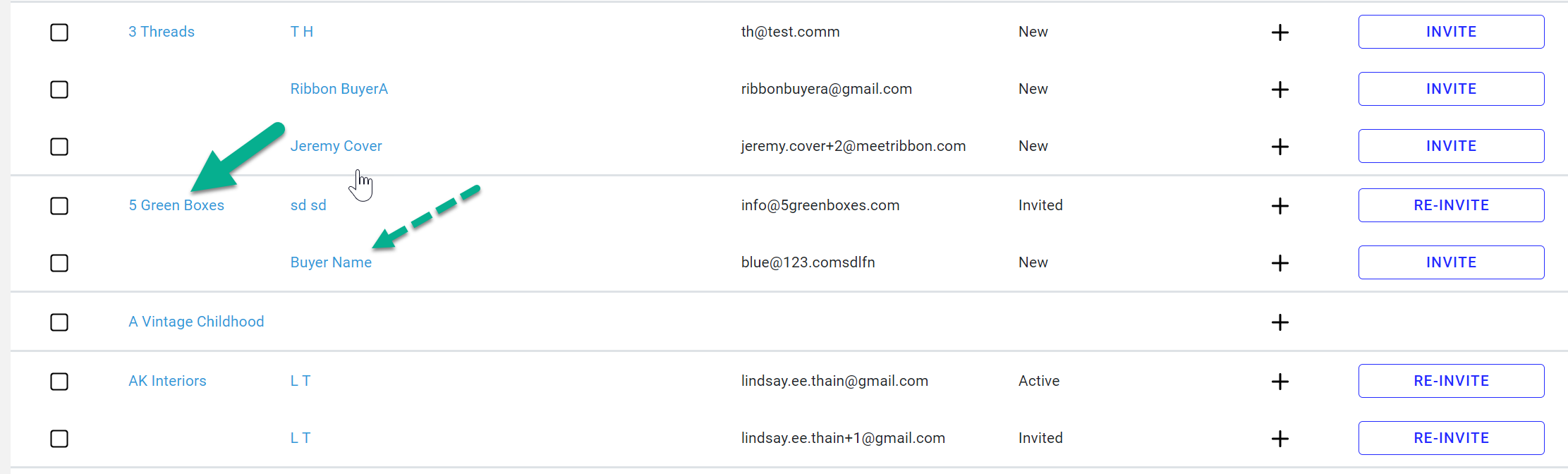Select the AK Interiors row checkbox
This screenshot has height=474, width=1568.
pos(59,382)
